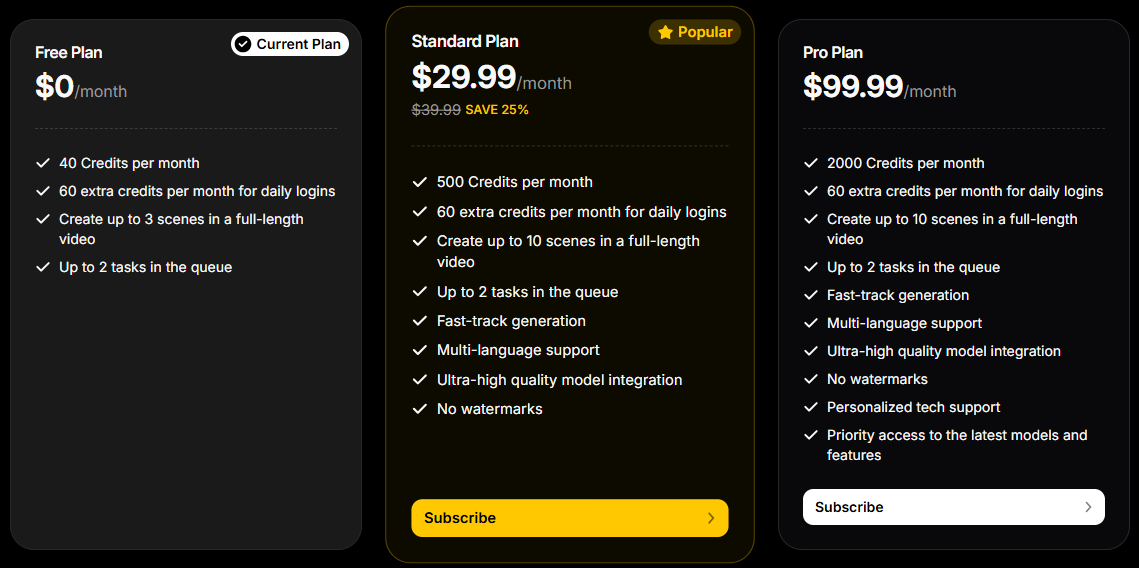This screenshot has height=568, width=1139.
Task: Click the Standard Plan Subscribe button
Action: 570,518
